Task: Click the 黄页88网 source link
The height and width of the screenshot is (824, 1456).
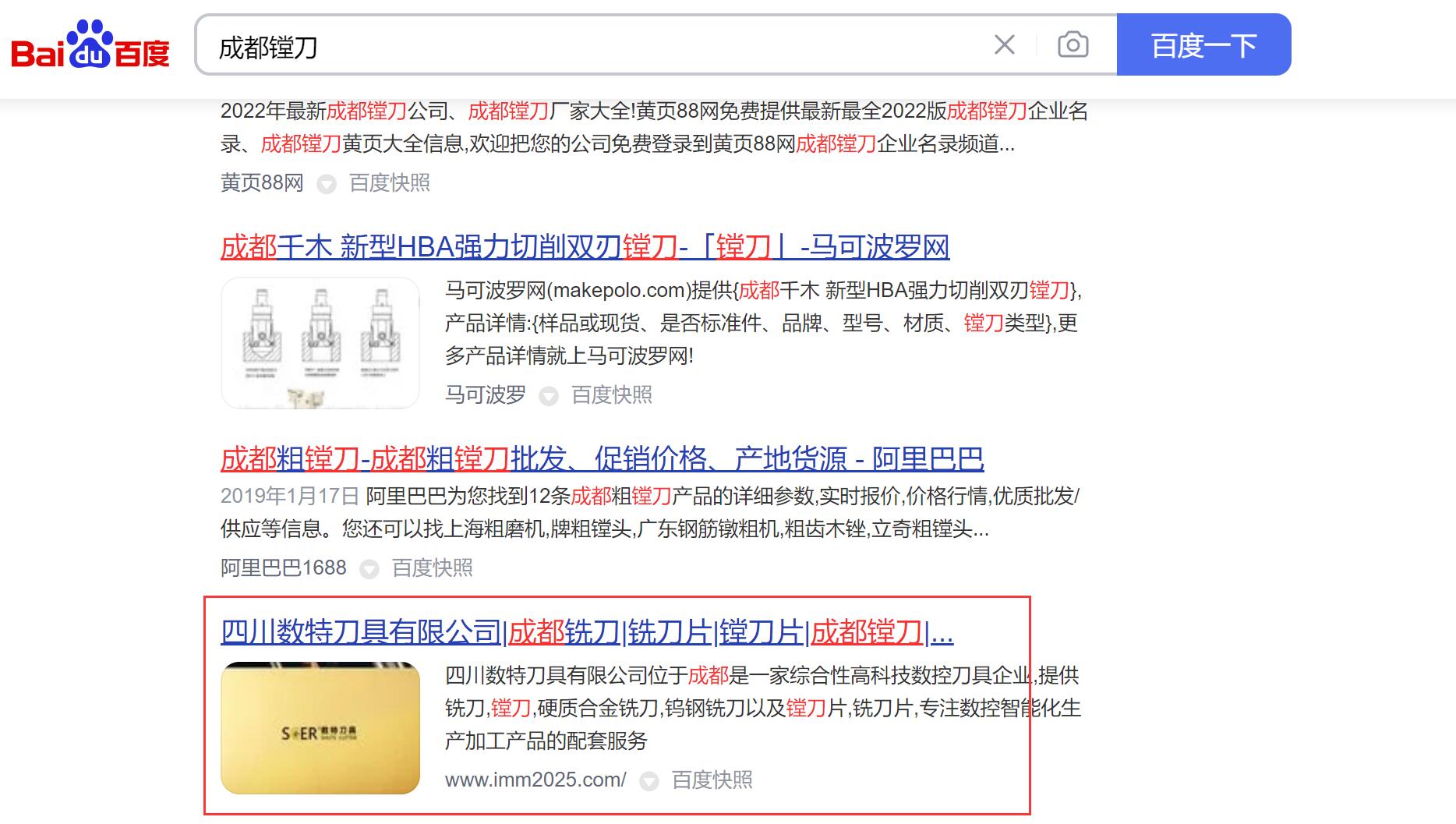Action: [x=262, y=183]
